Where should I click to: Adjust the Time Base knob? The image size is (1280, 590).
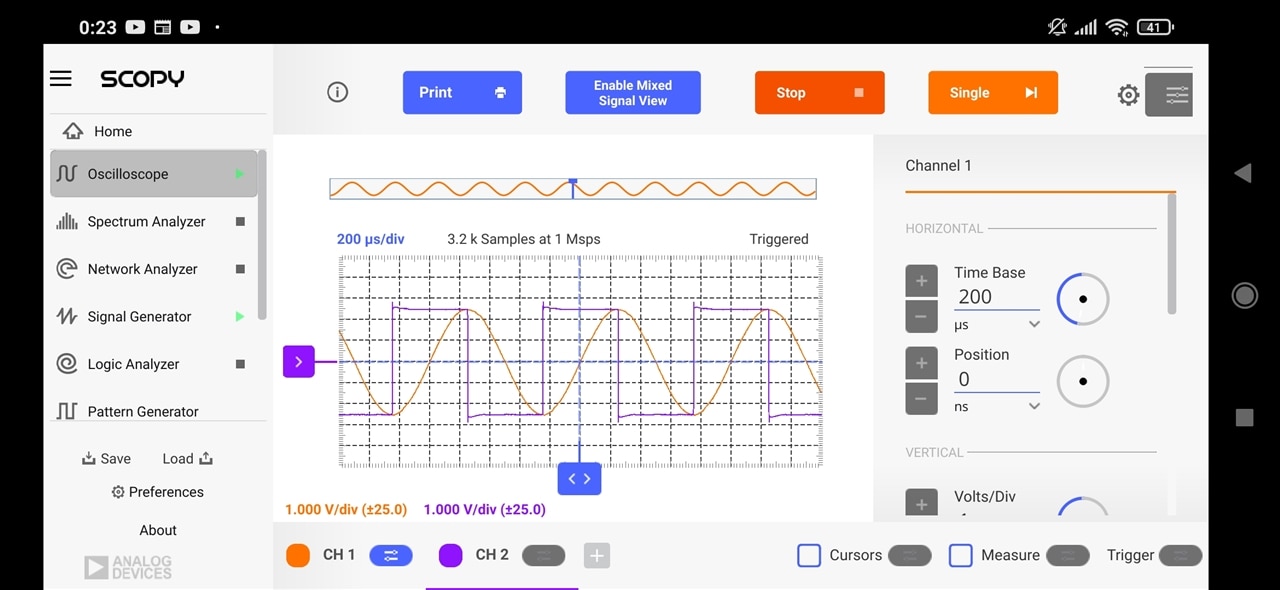point(1083,299)
